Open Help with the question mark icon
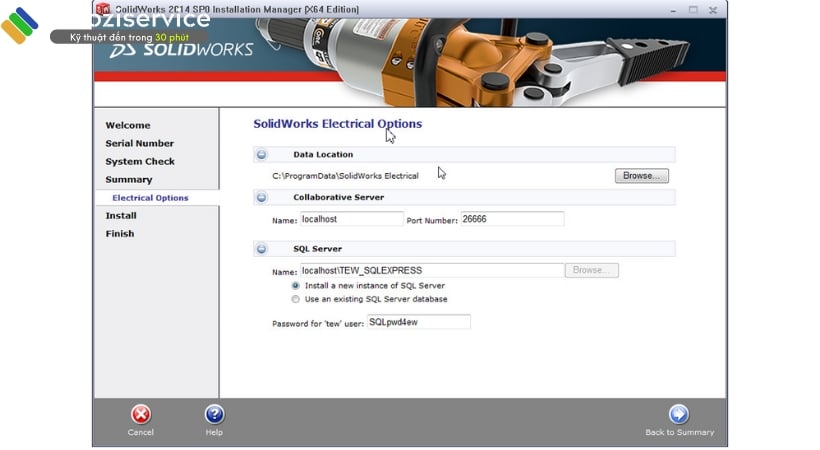This screenshot has height=450, width=820. [214, 414]
